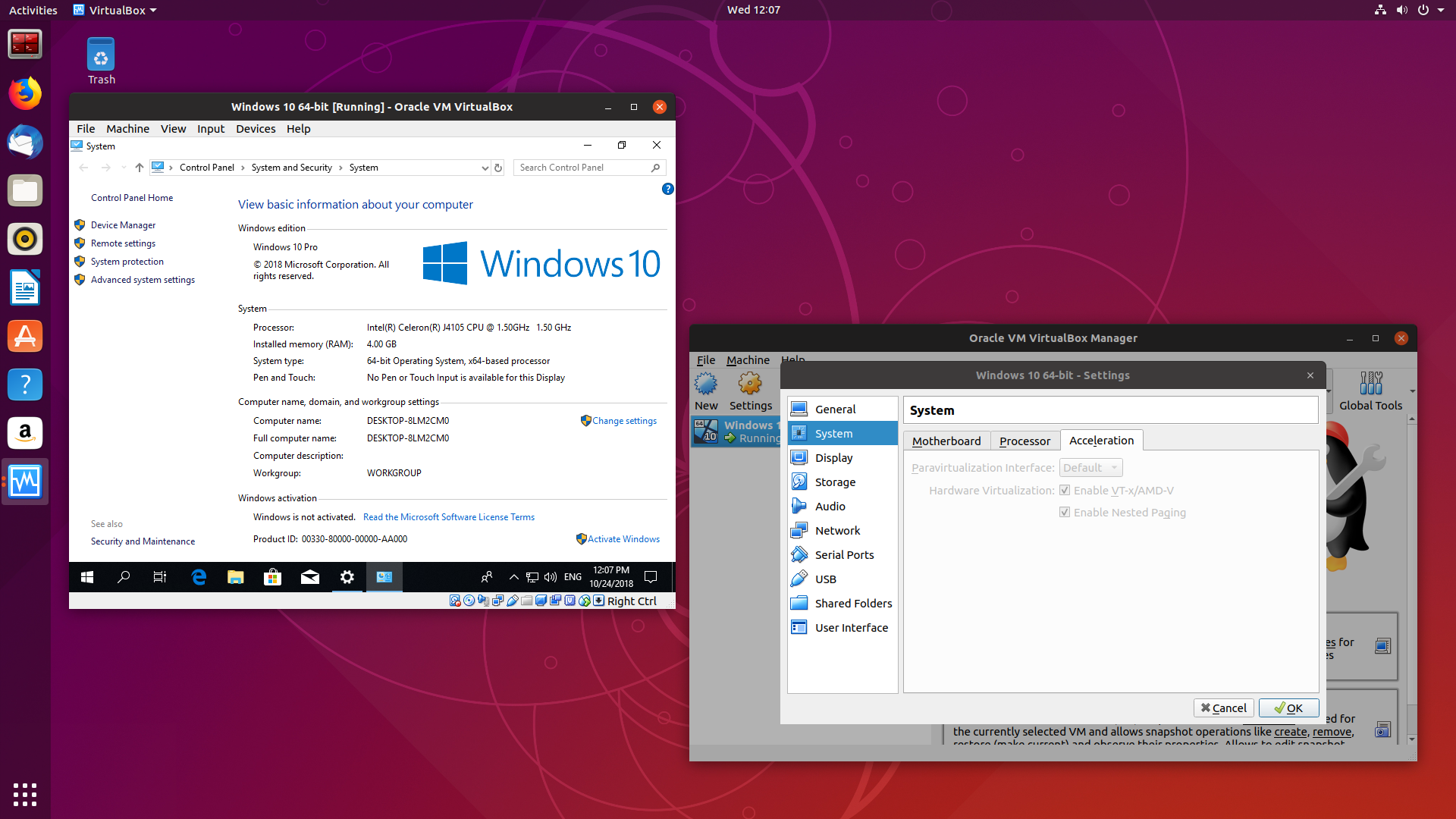Toggle Enable Nested Paging checkbox
This screenshot has height=819, width=1456.
(x=1065, y=513)
